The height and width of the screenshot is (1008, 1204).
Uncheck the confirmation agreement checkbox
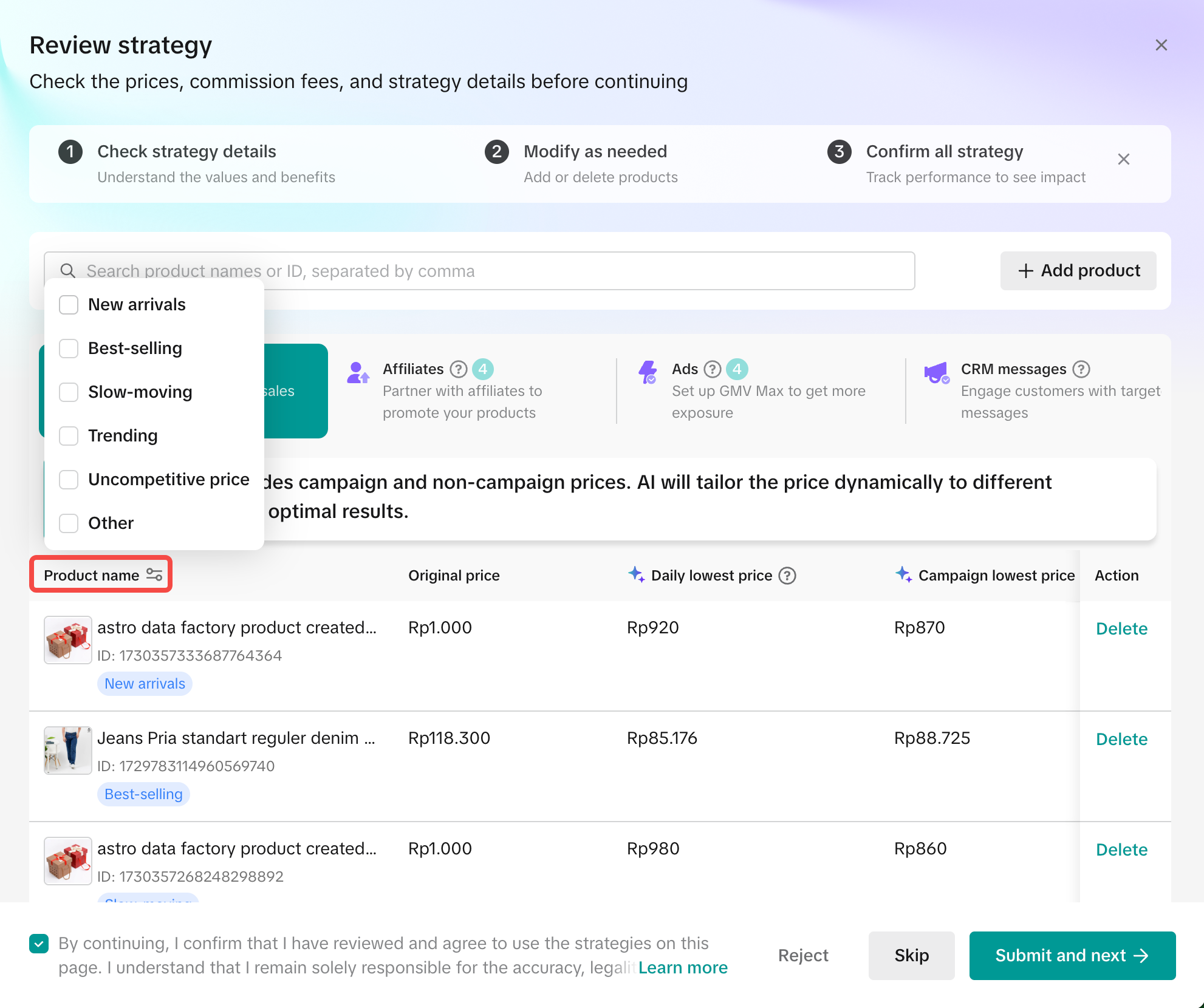pos(39,944)
